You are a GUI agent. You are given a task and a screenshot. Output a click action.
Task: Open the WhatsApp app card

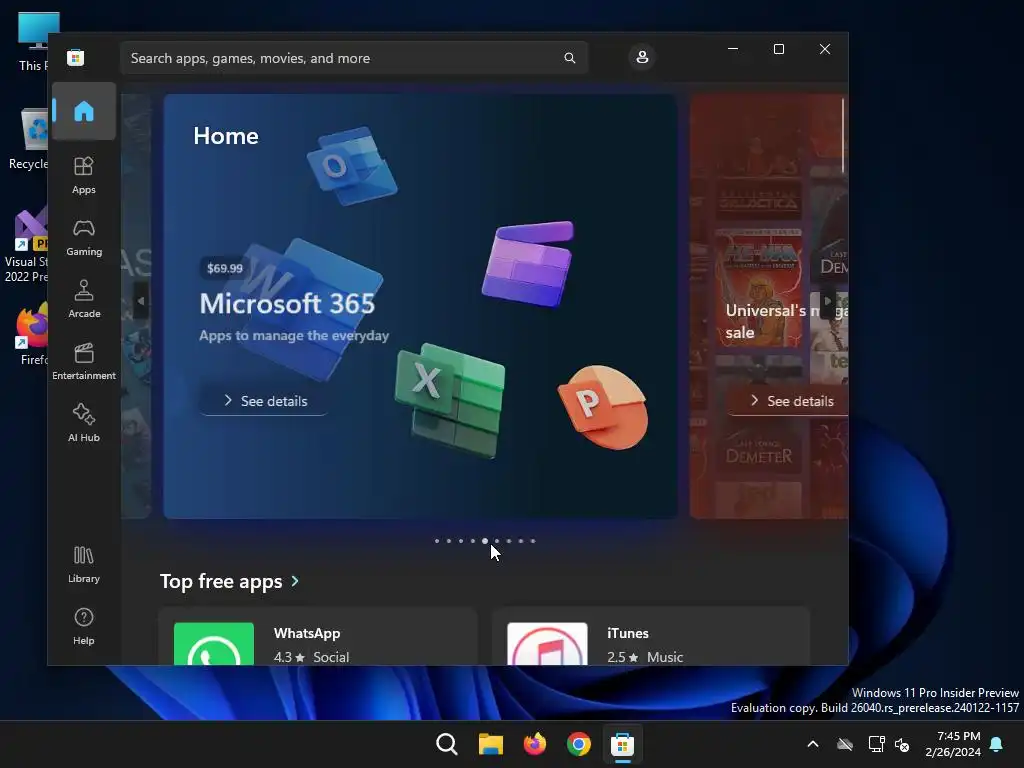(x=317, y=637)
